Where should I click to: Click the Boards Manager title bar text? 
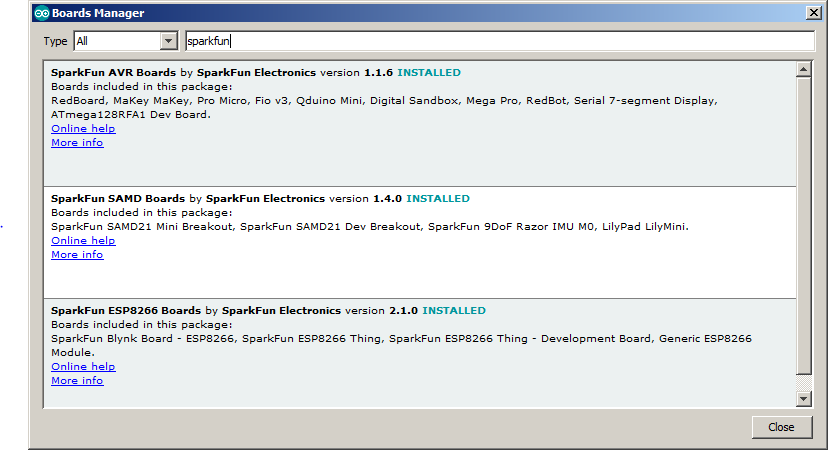pos(98,13)
